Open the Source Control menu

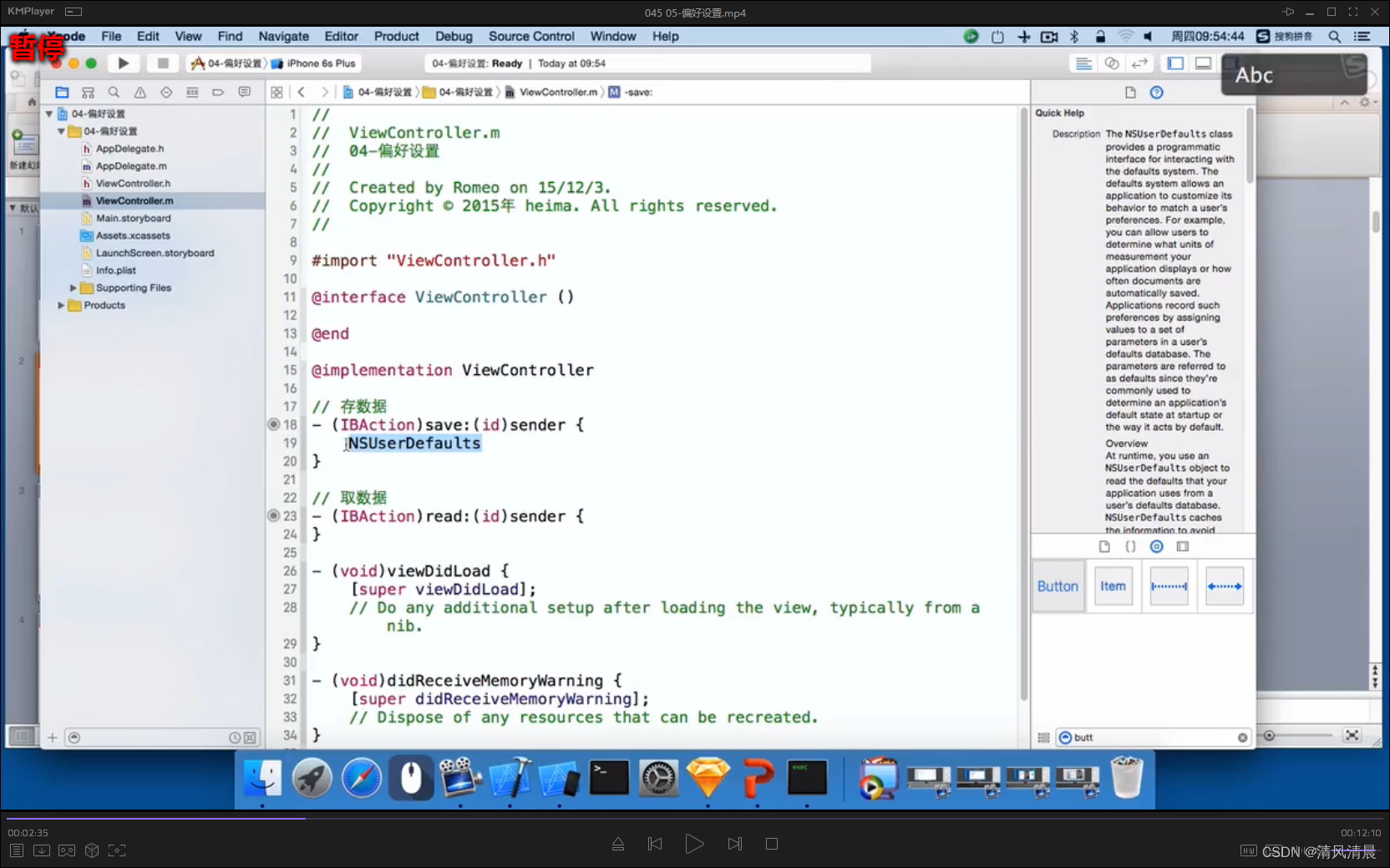tap(531, 36)
